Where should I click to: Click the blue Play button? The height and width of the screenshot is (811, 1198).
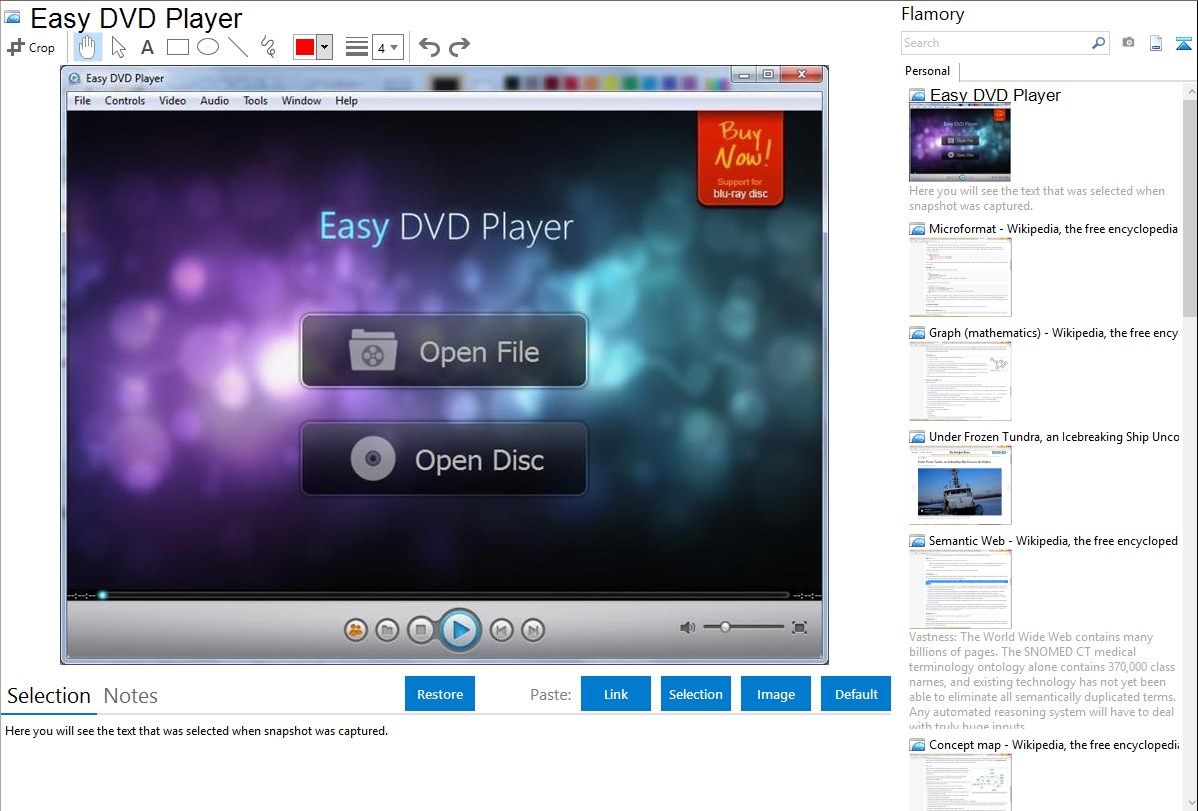pyautogui.click(x=460, y=630)
